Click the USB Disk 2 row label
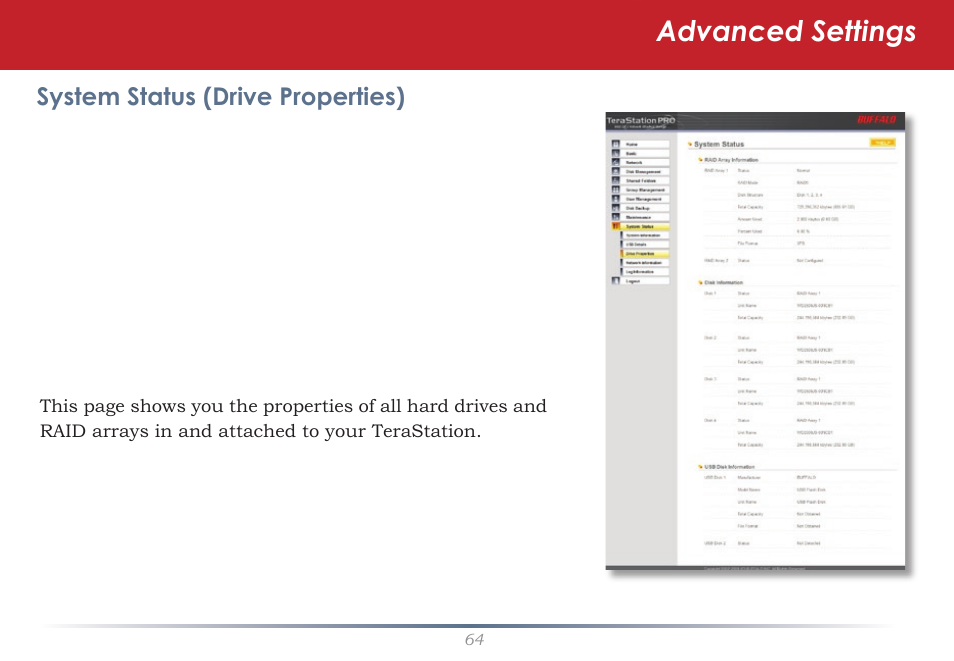 [715, 544]
